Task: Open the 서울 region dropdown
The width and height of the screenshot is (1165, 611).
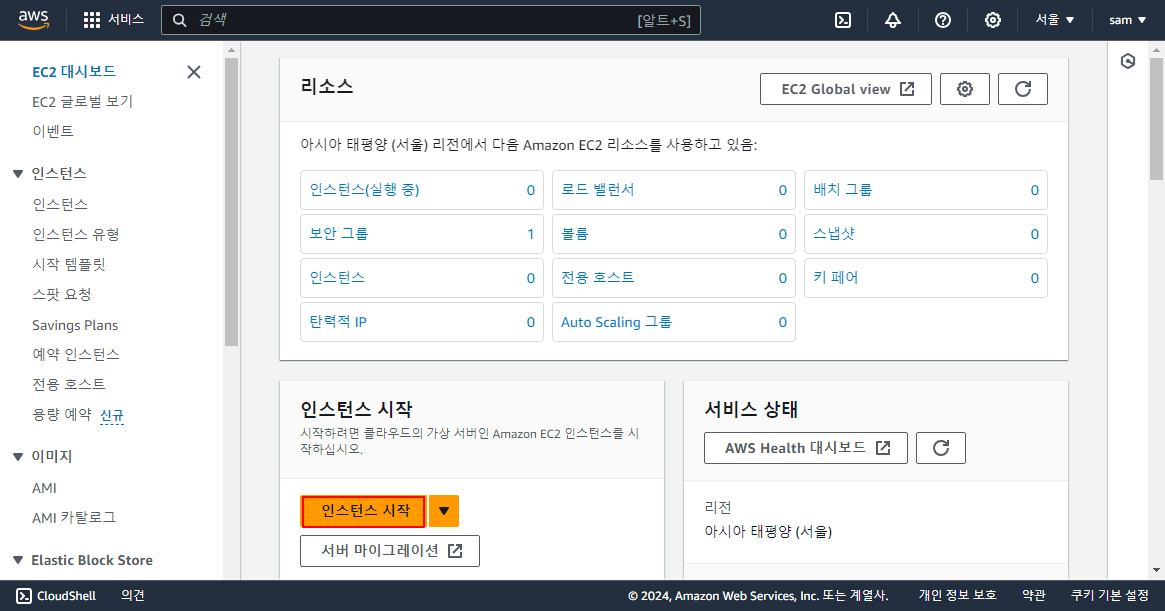Action: coord(1054,20)
